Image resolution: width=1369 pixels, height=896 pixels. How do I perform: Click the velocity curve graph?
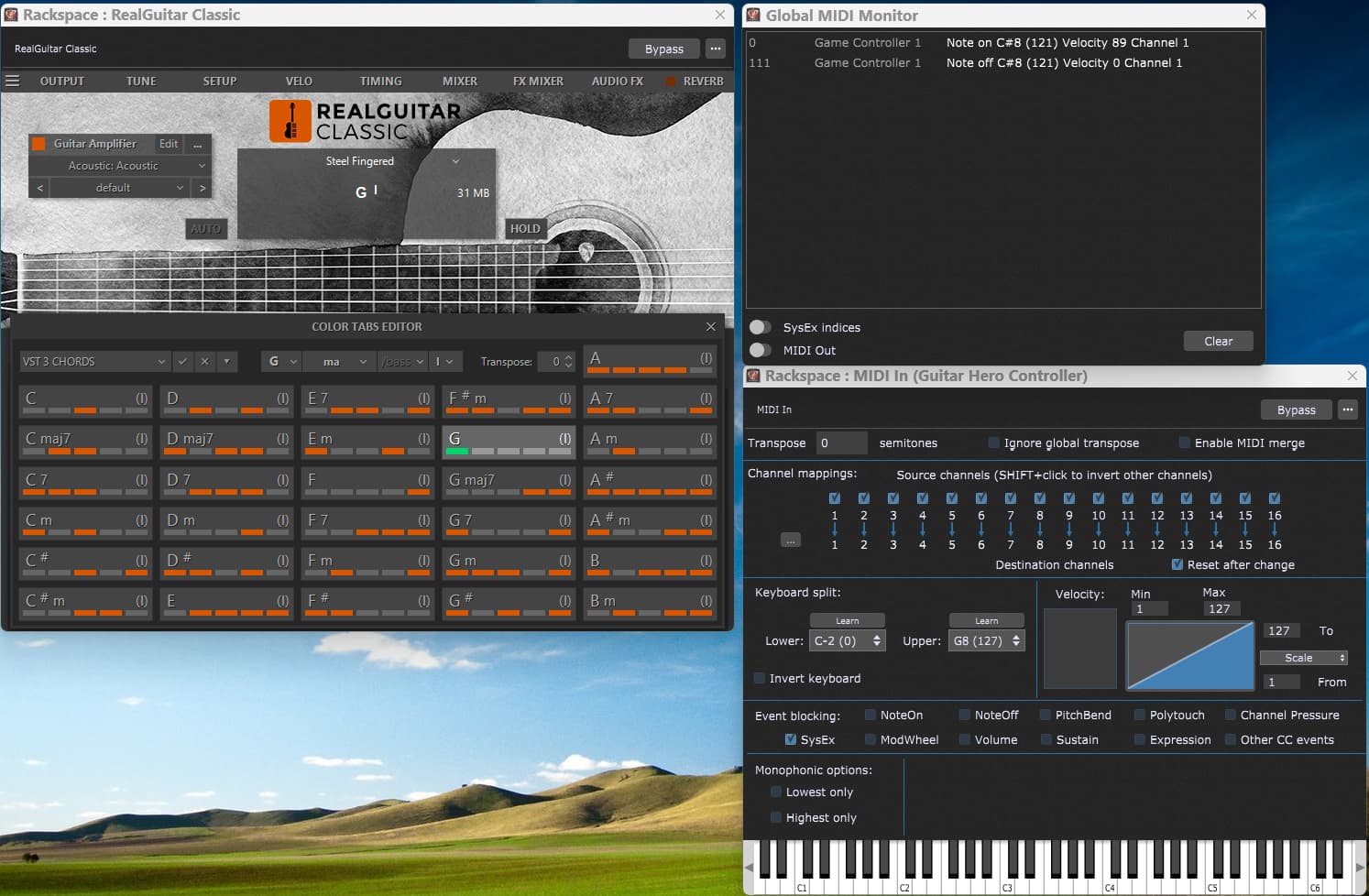click(x=1189, y=656)
